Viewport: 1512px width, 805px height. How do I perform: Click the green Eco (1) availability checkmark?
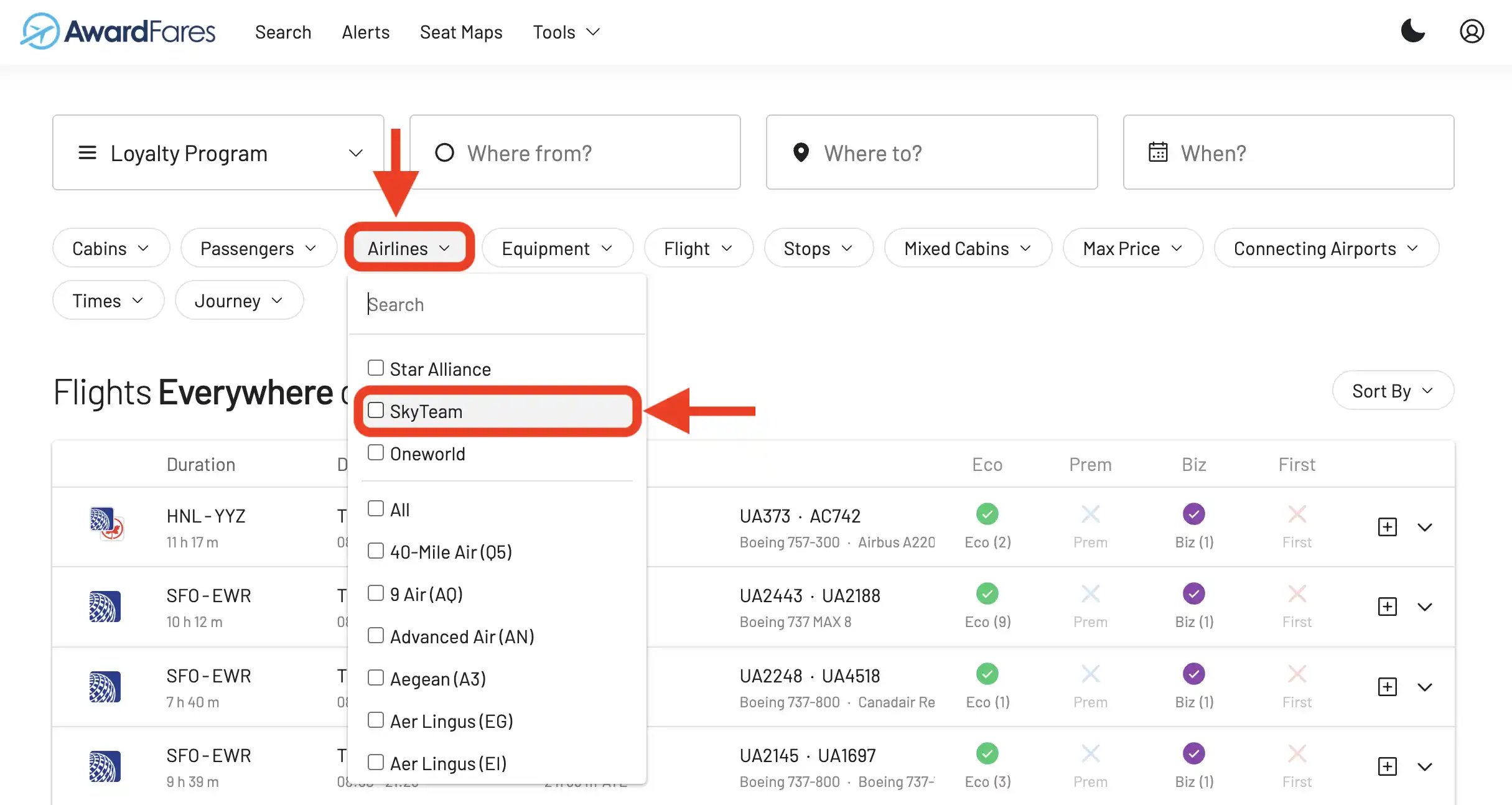pos(987,674)
